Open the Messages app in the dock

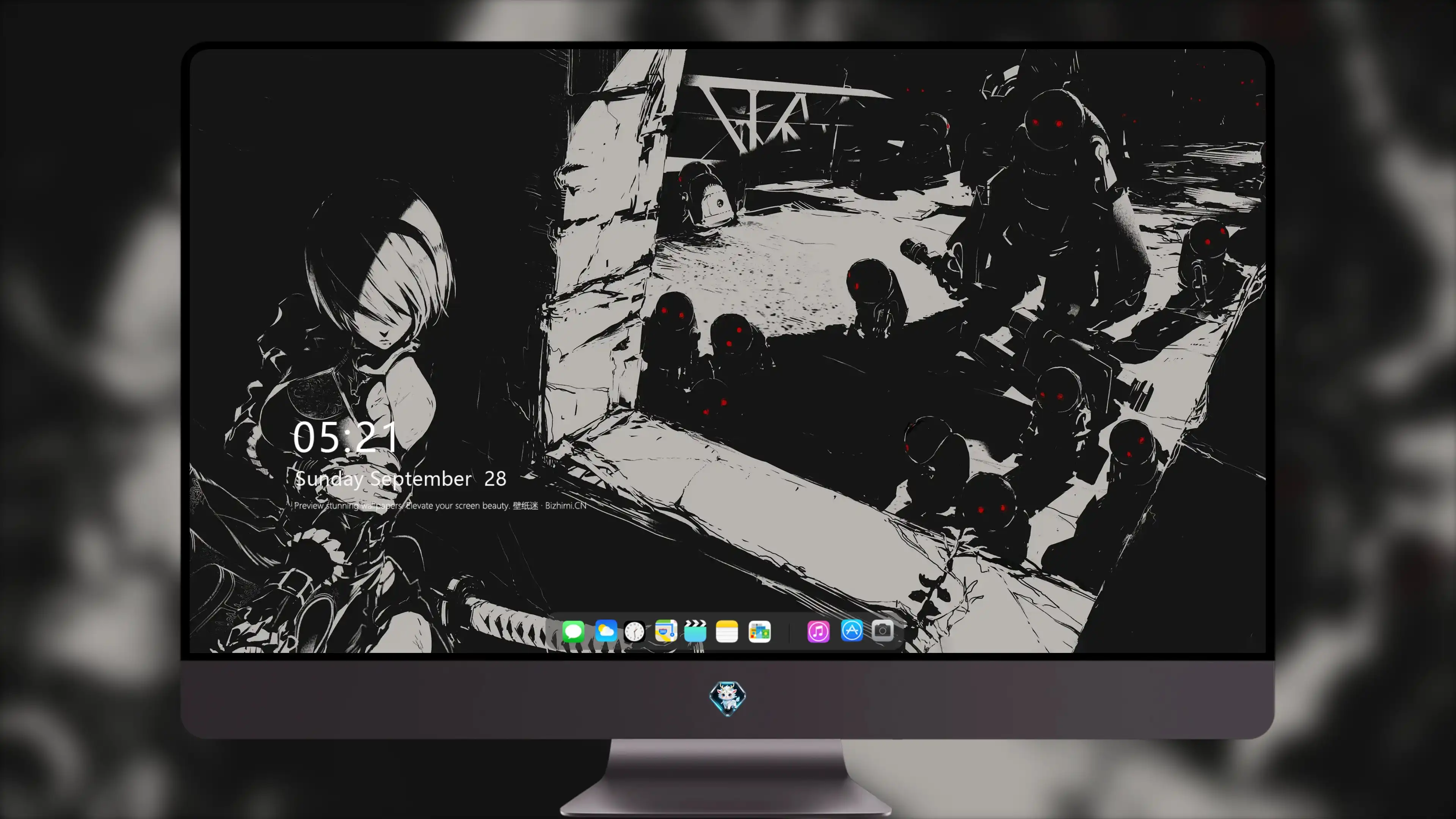(573, 631)
